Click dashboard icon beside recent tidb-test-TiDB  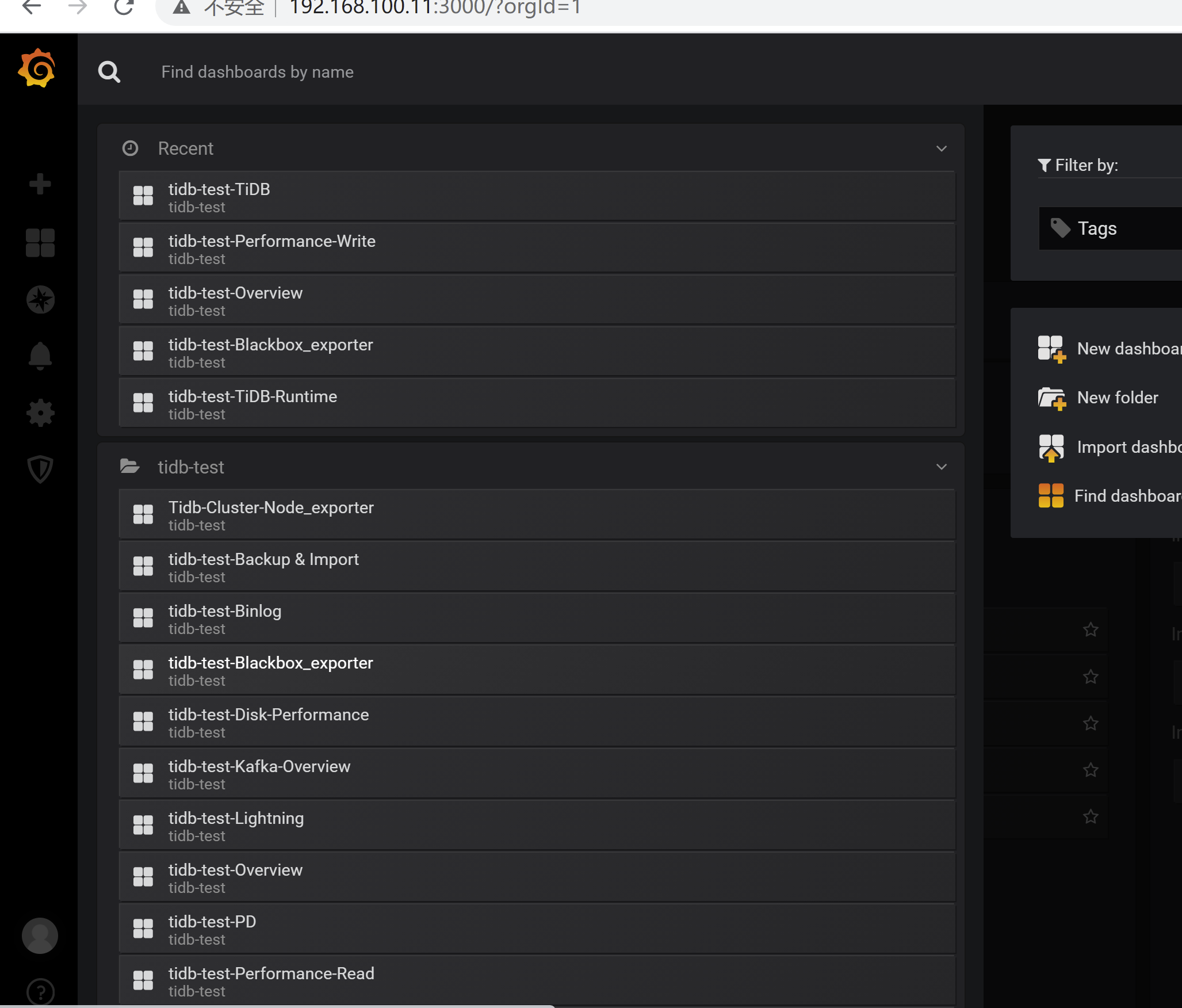tap(143, 196)
